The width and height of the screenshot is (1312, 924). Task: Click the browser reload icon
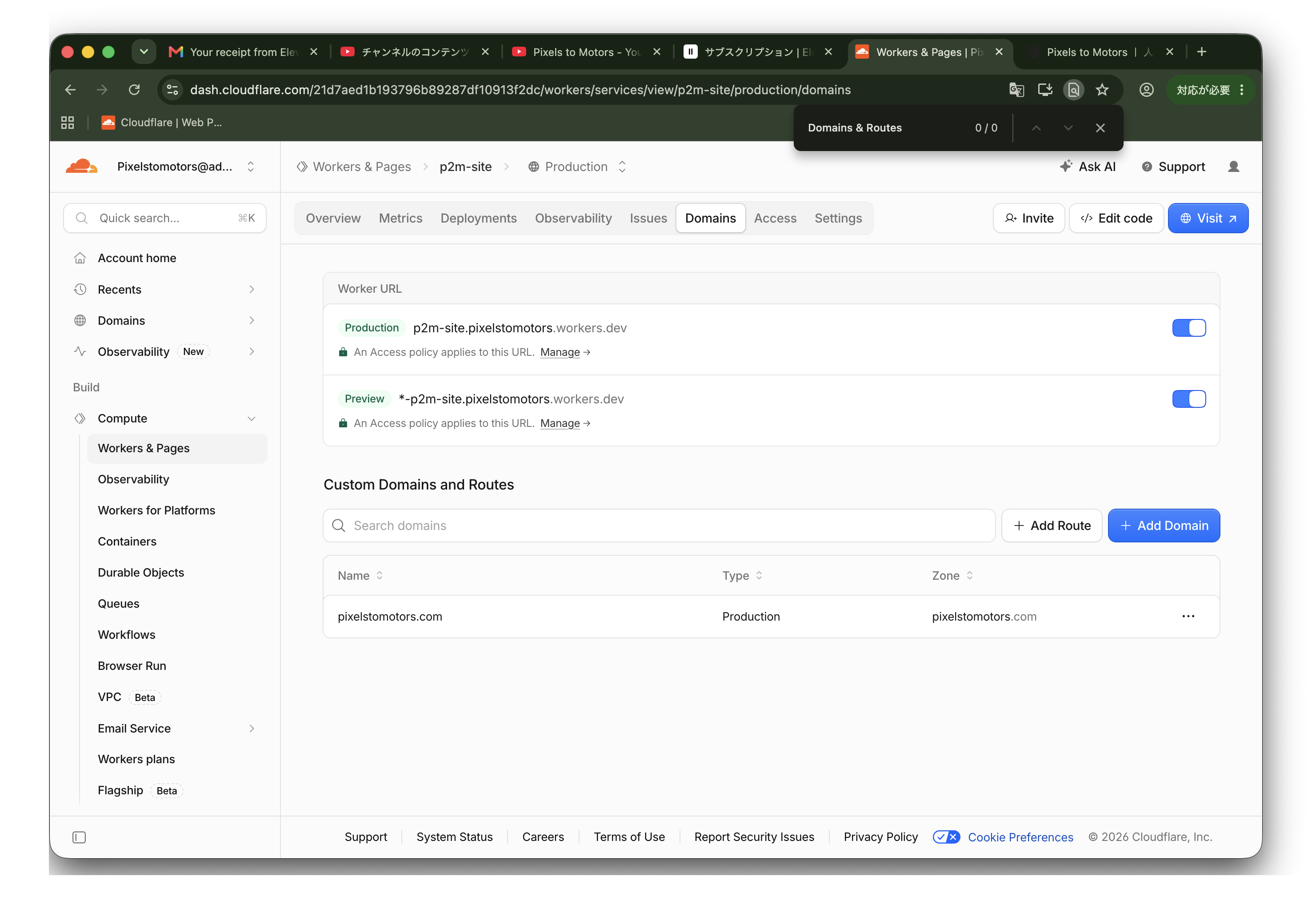(134, 90)
